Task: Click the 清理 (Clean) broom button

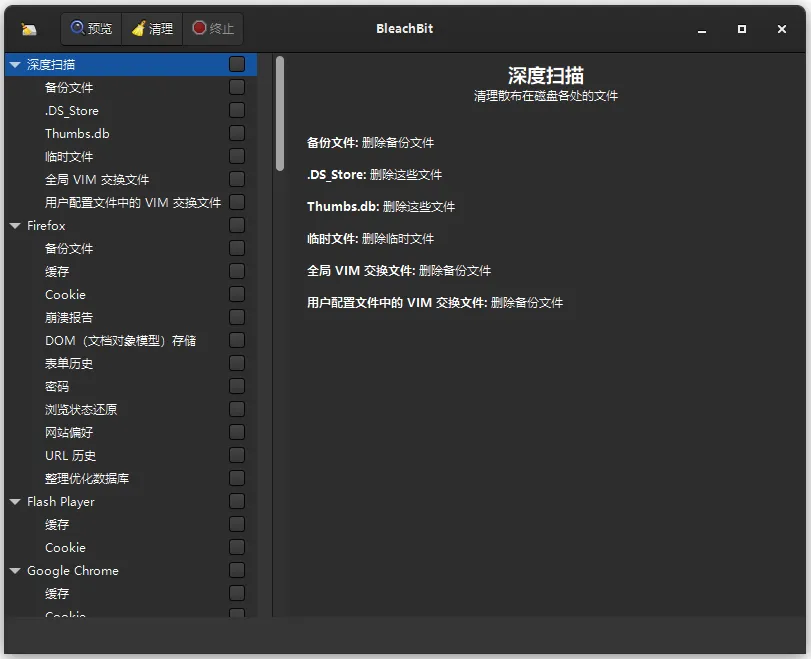Action: tap(152, 28)
